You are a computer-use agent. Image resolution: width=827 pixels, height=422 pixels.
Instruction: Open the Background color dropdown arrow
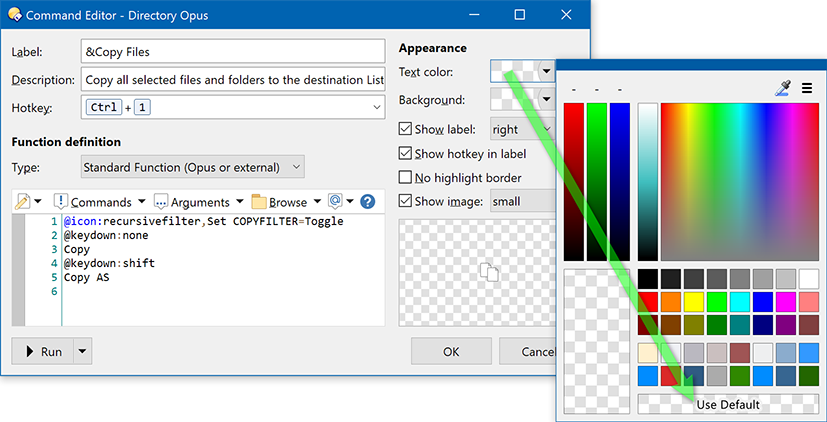point(546,99)
